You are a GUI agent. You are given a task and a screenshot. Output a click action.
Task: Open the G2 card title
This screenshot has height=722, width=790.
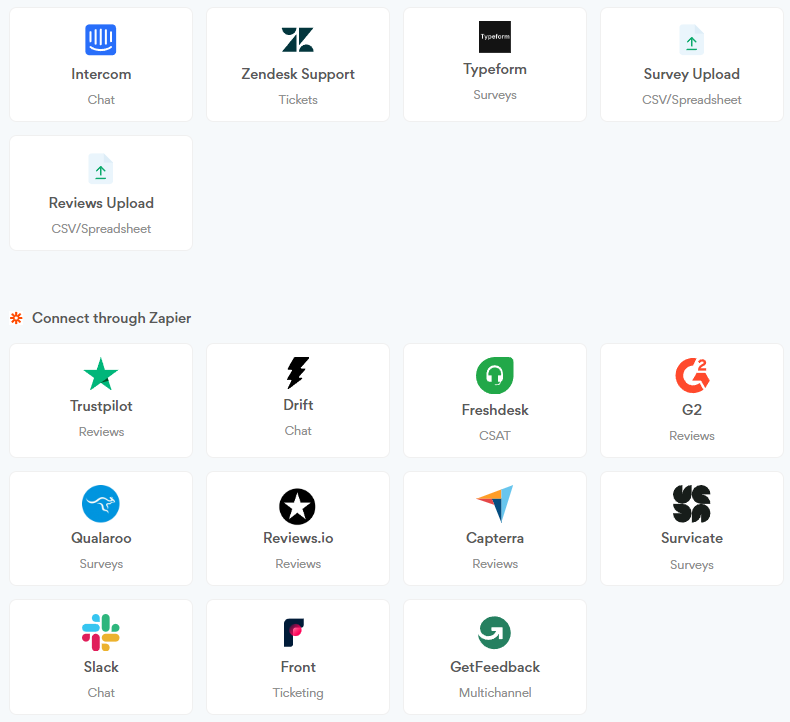tap(692, 410)
